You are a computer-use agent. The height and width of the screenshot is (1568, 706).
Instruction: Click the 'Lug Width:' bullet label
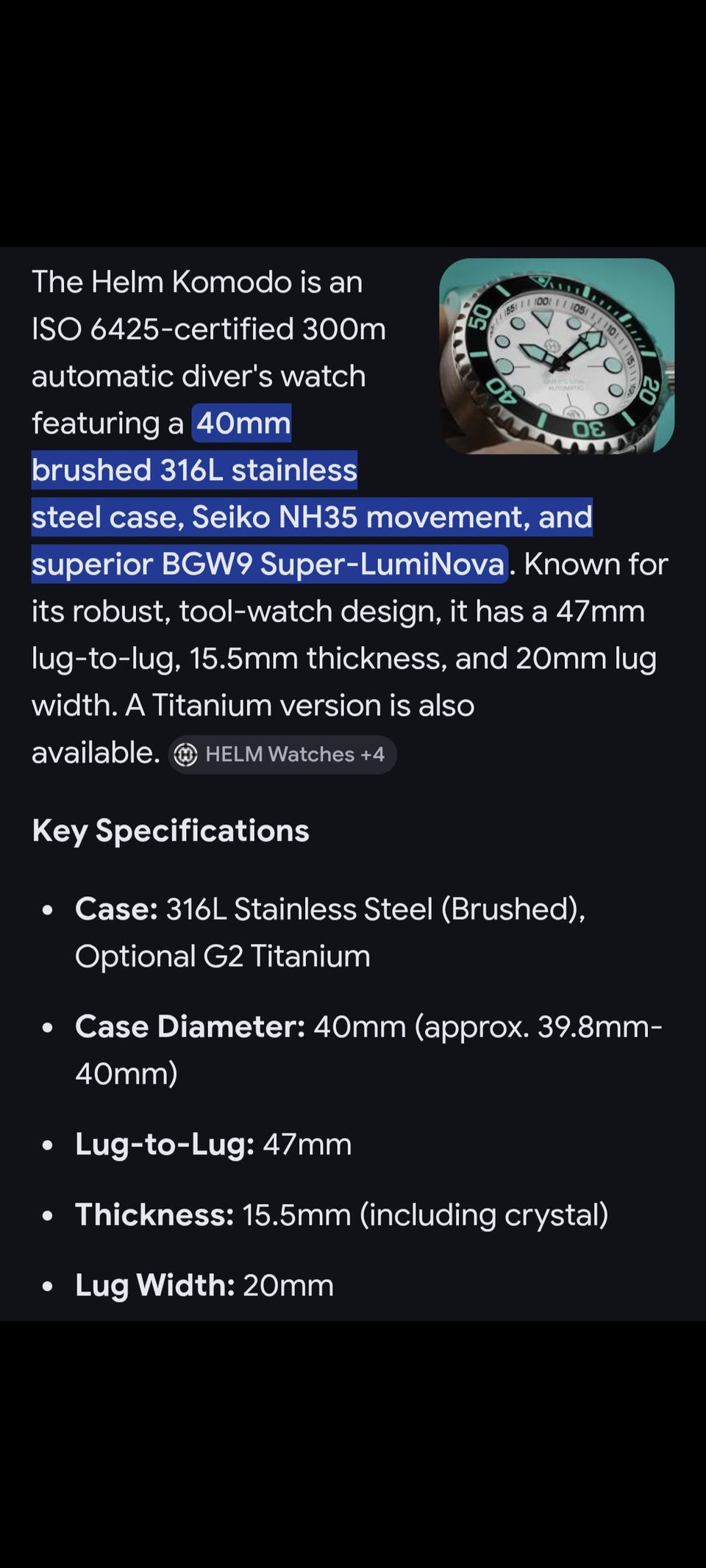tap(154, 1286)
